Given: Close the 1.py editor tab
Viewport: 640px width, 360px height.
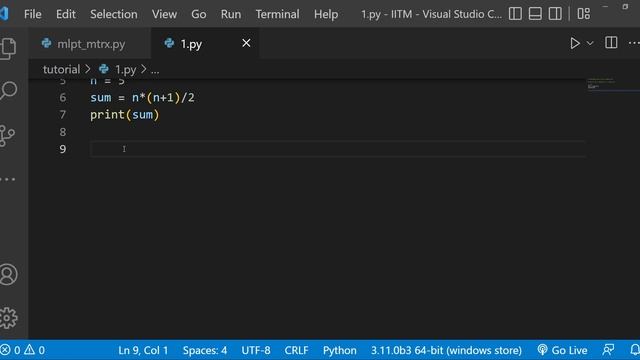Looking at the screenshot, I should click(246, 43).
